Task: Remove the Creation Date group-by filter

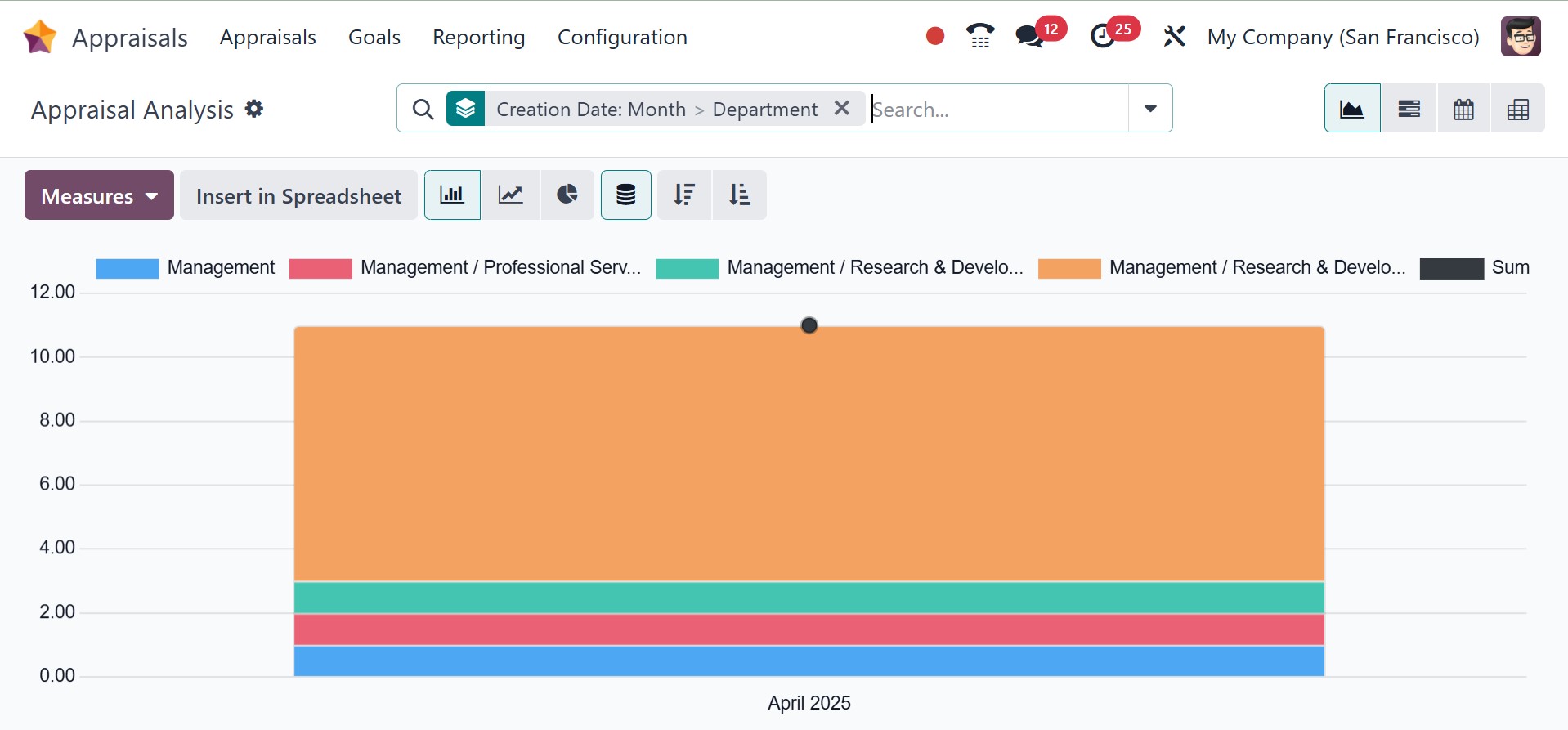Action: click(x=842, y=109)
